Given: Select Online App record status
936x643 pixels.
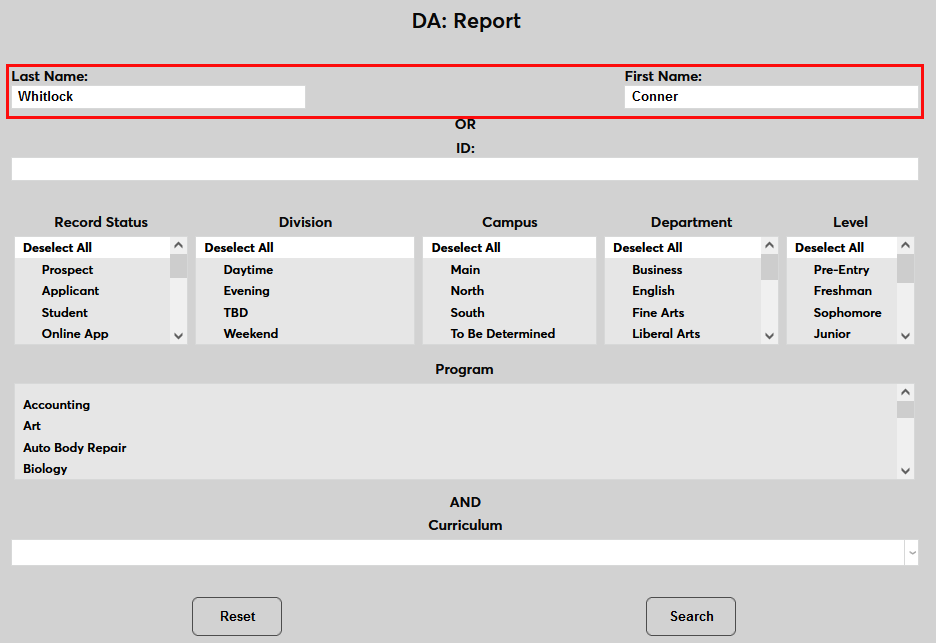Looking at the screenshot, I should pyautogui.click(x=75, y=334).
